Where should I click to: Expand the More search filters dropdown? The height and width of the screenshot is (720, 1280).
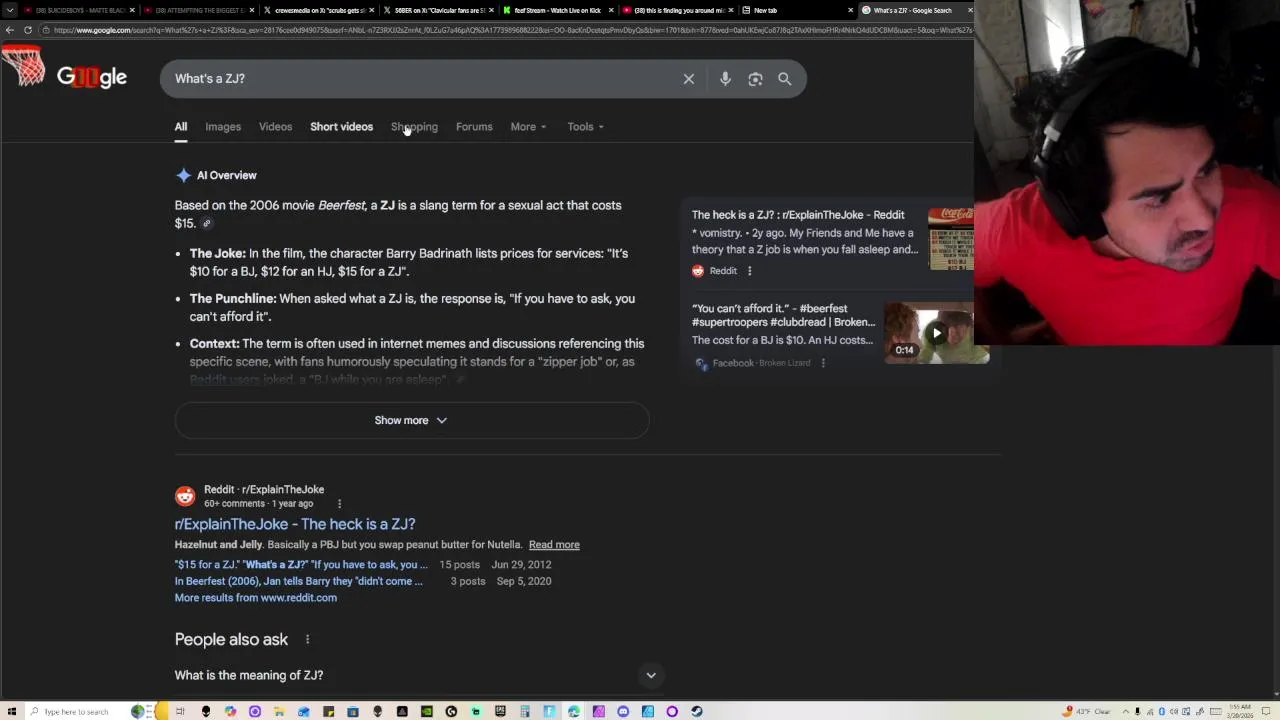point(528,127)
